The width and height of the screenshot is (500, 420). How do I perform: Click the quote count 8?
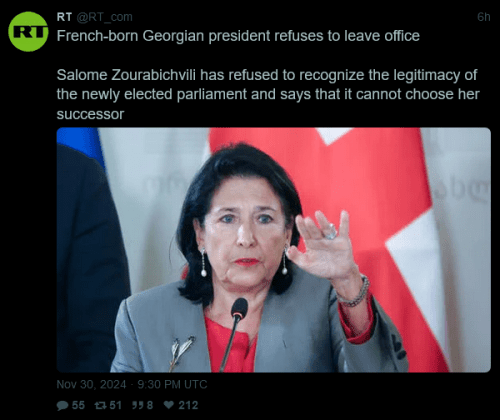pos(150,405)
